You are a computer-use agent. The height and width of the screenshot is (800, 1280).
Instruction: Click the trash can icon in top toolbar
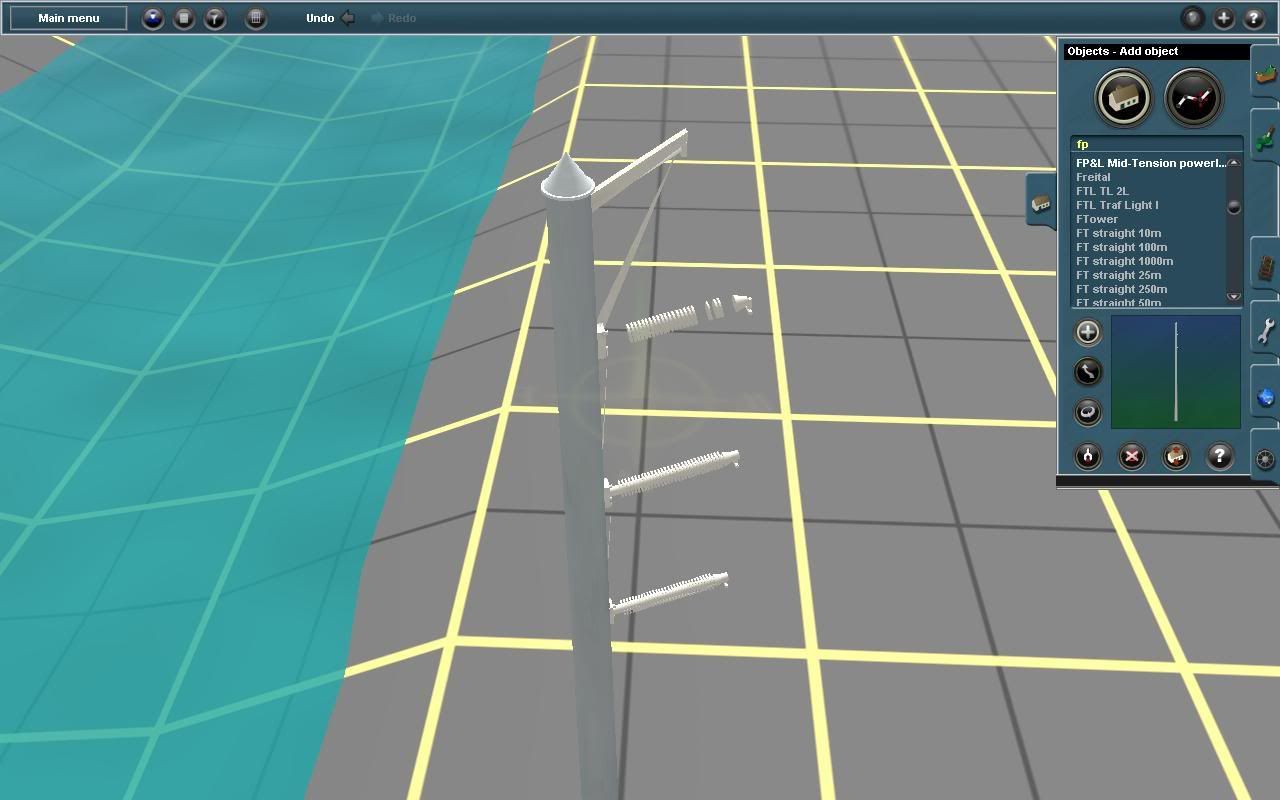(256, 18)
